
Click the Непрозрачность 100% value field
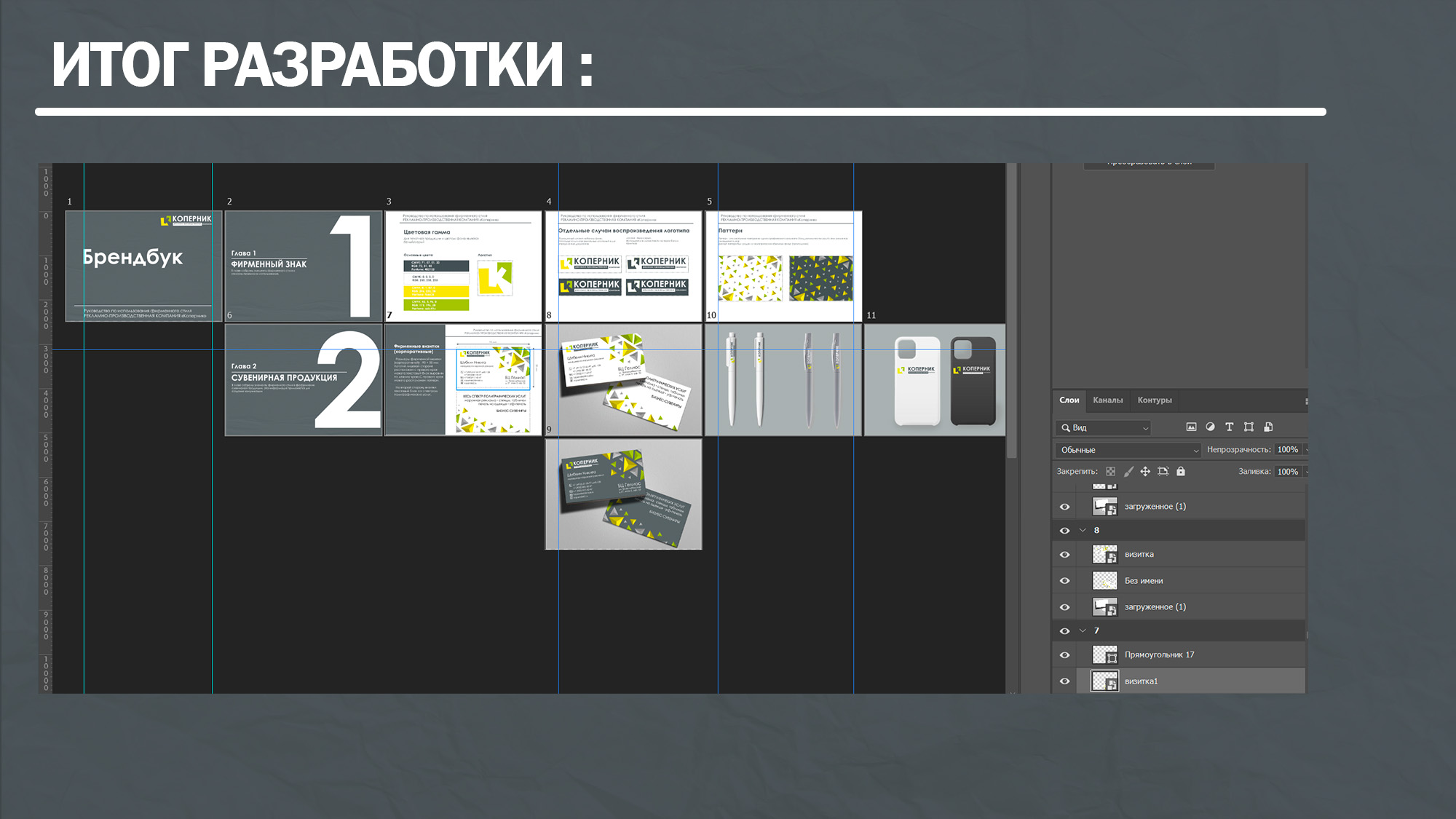(x=1287, y=450)
